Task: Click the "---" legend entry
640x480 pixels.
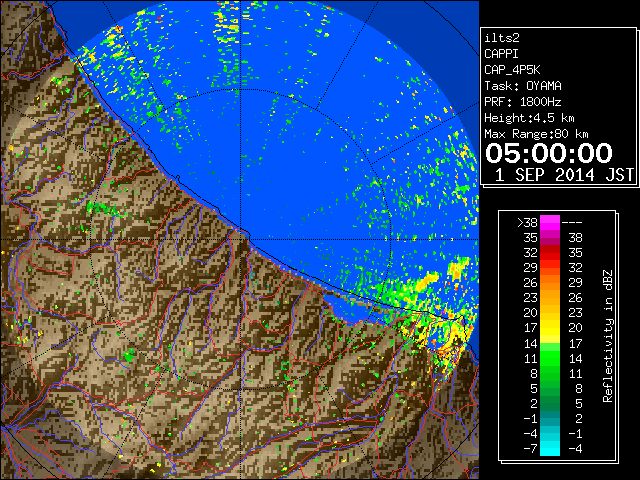Action: [572, 223]
